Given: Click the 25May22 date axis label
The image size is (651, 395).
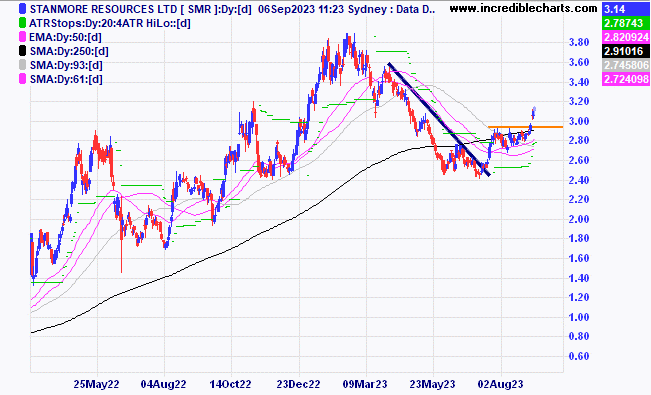Looking at the screenshot, I should click(x=96, y=384).
